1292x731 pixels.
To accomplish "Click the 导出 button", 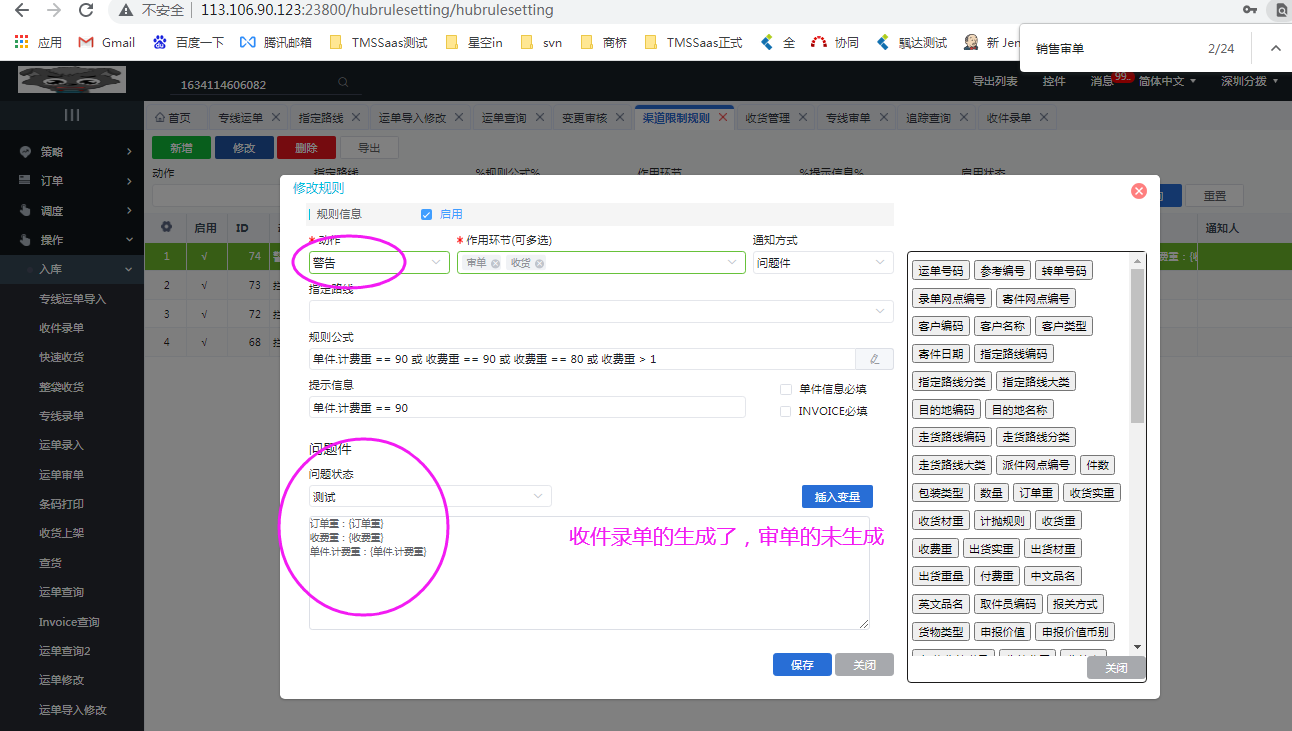I will [x=369, y=148].
